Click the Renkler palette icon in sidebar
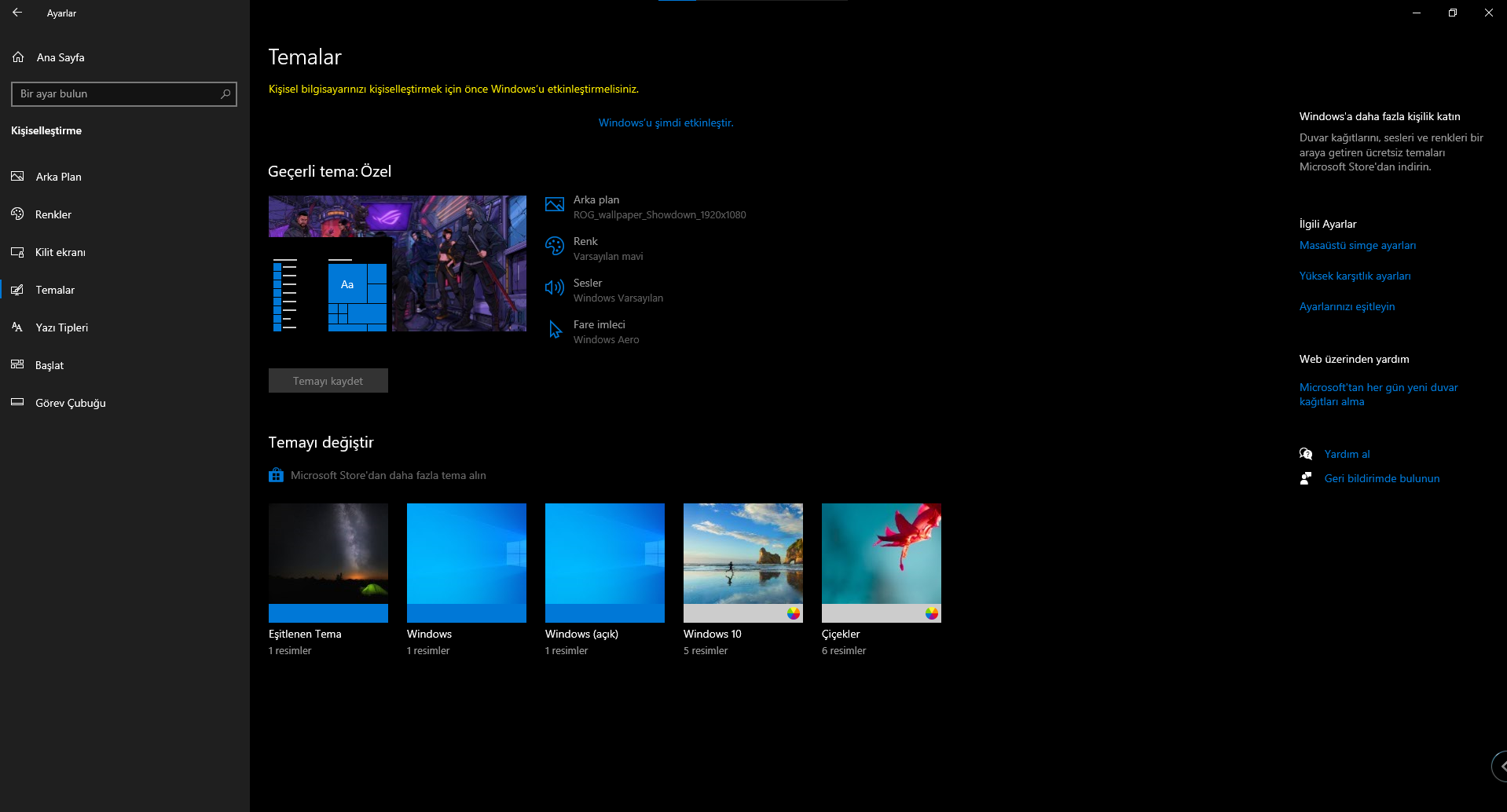 17,214
